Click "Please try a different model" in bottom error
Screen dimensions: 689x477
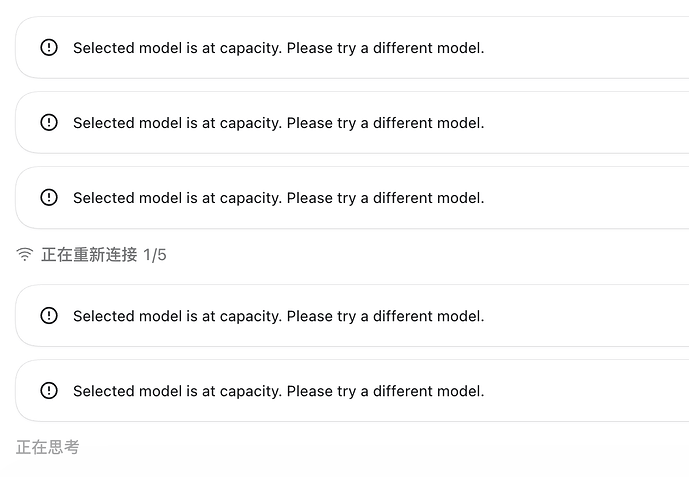click(385, 391)
